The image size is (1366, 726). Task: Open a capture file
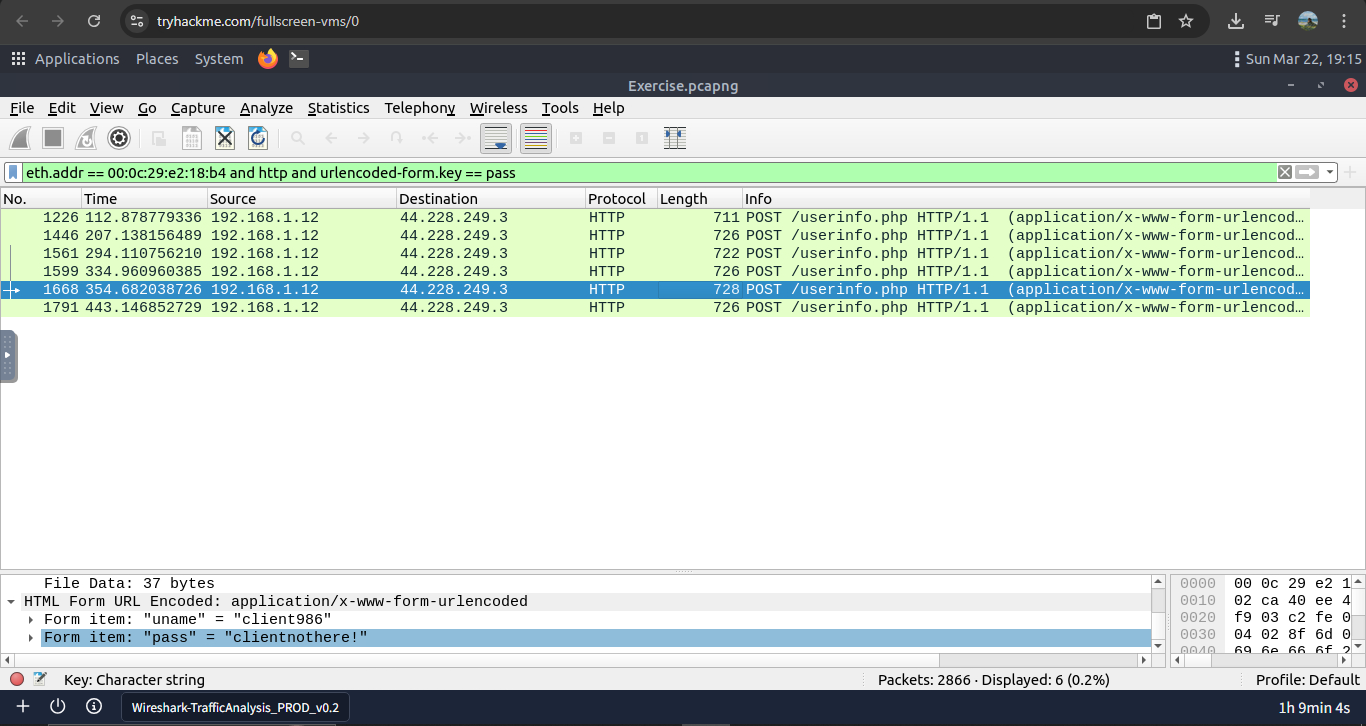click(x=159, y=138)
